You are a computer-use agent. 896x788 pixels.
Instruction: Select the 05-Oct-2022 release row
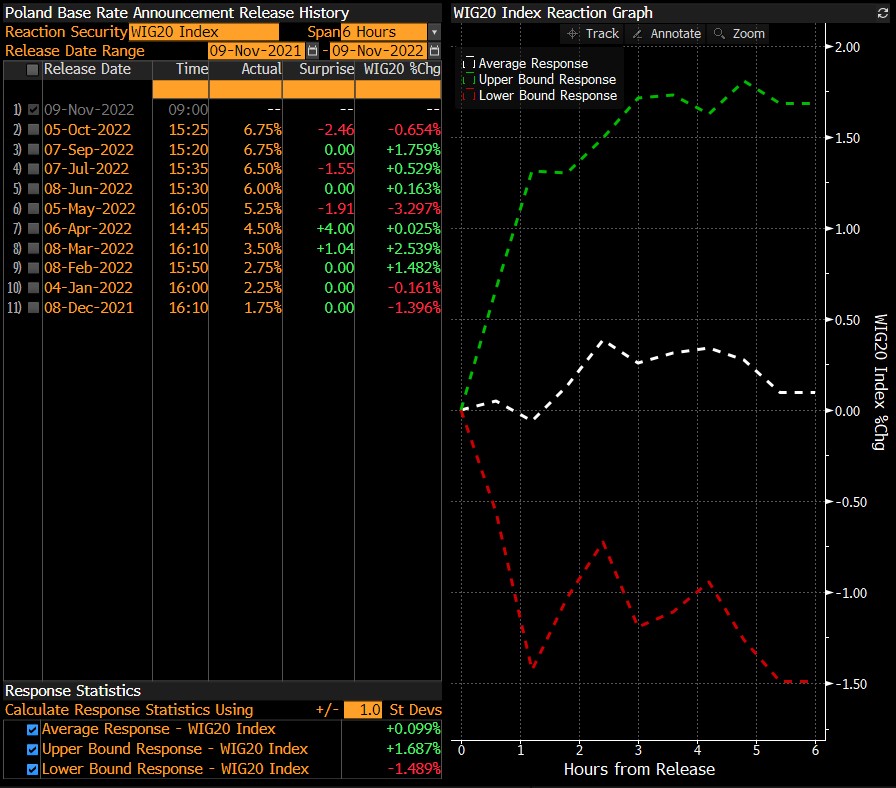[87, 130]
